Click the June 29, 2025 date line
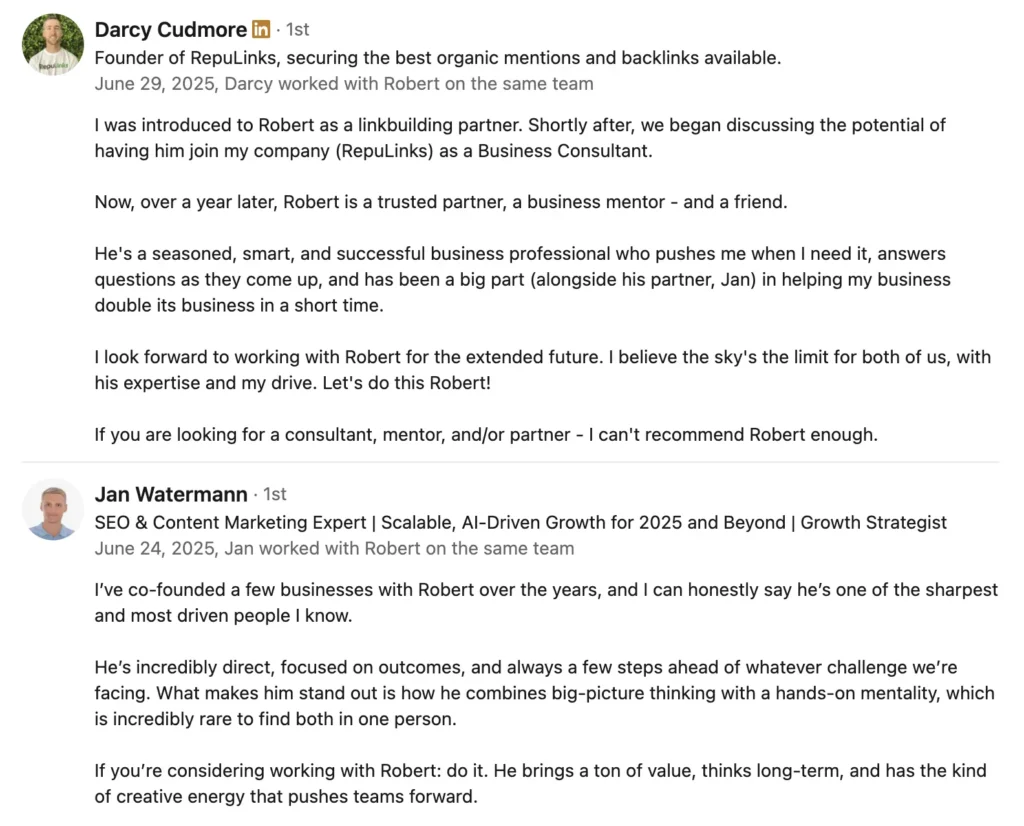 343,84
